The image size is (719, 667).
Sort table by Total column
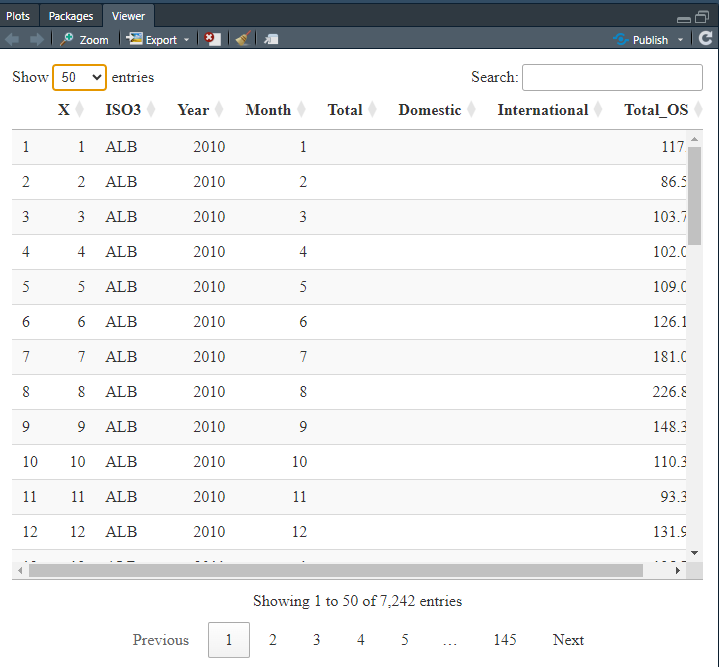click(x=352, y=110)
